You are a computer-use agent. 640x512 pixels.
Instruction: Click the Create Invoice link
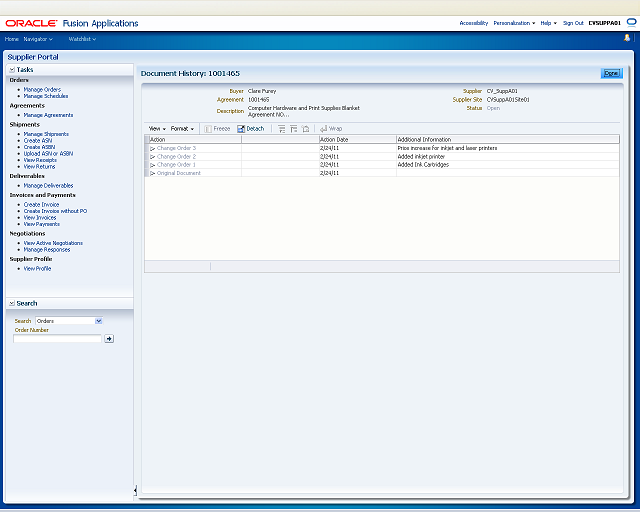pos(41,205)
